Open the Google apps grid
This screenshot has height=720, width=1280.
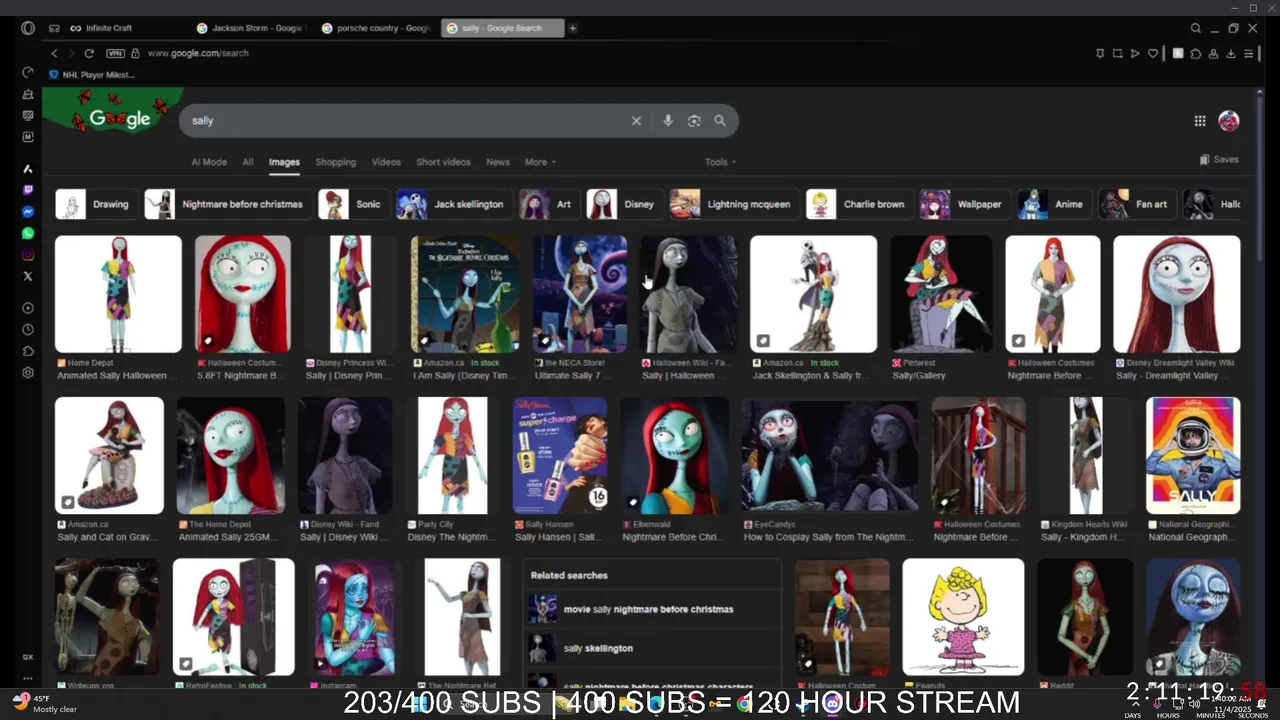click(x=1200, y=121)
